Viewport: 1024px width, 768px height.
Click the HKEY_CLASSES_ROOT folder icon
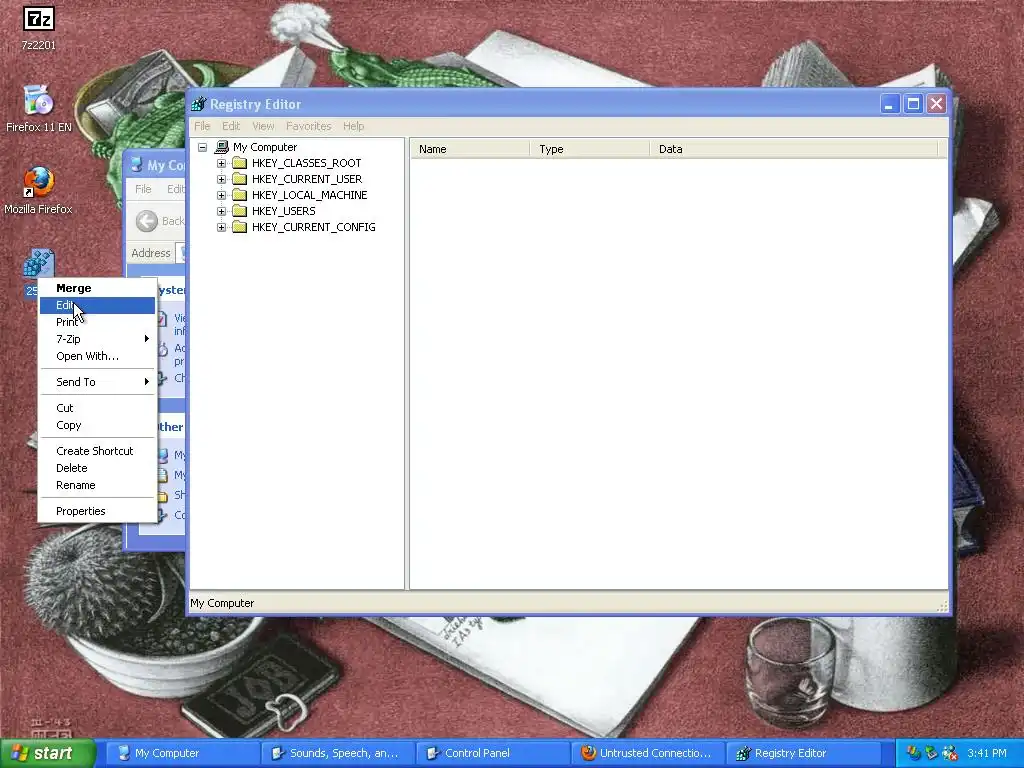pos(240,163)
